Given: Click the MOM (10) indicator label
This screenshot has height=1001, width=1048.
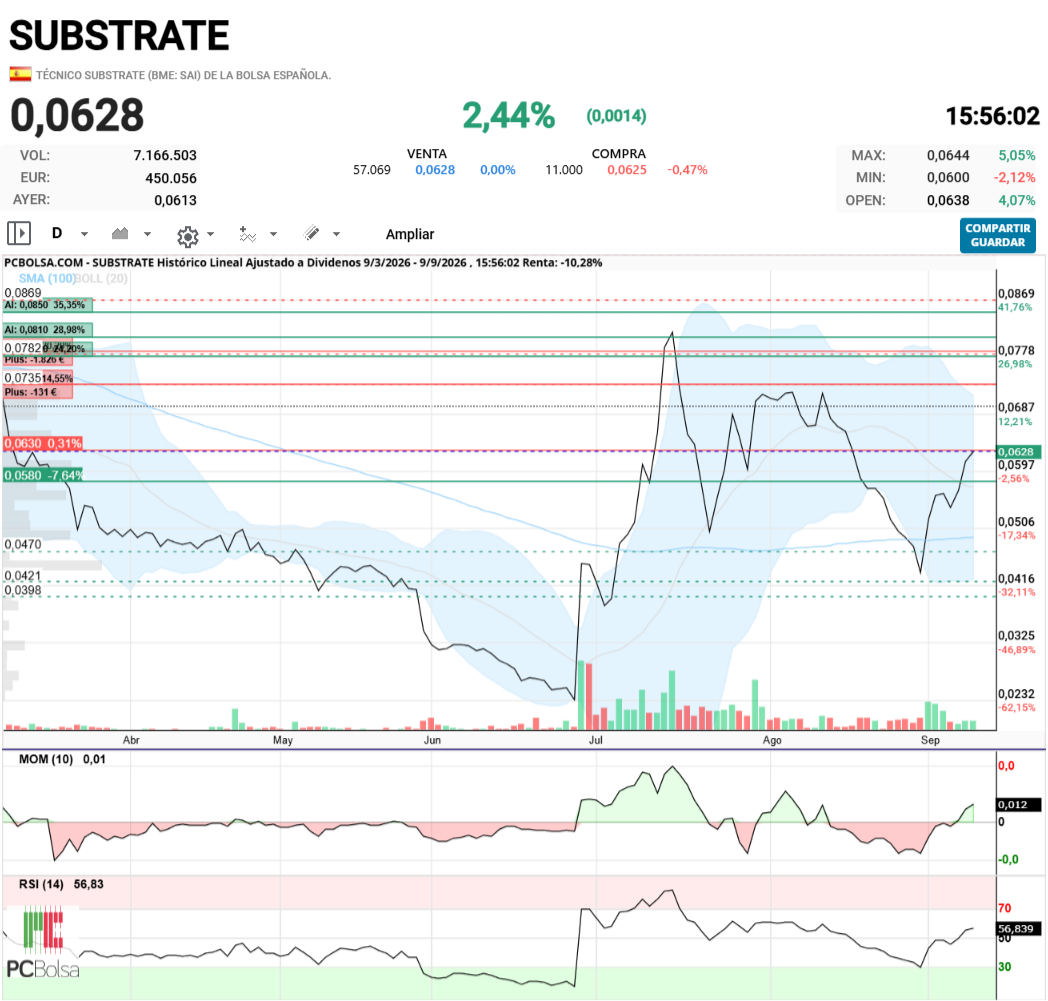Looking at the screenshot, I should 45,759.
